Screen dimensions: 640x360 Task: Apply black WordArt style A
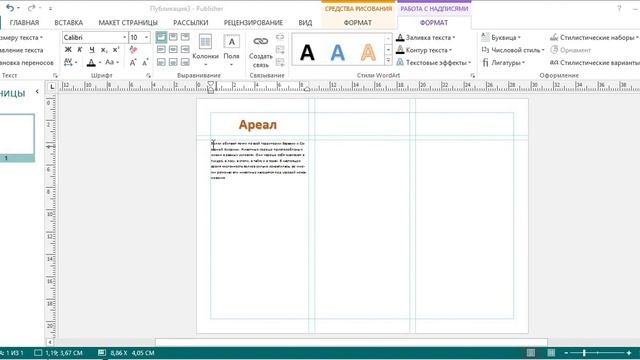point(307,52)
